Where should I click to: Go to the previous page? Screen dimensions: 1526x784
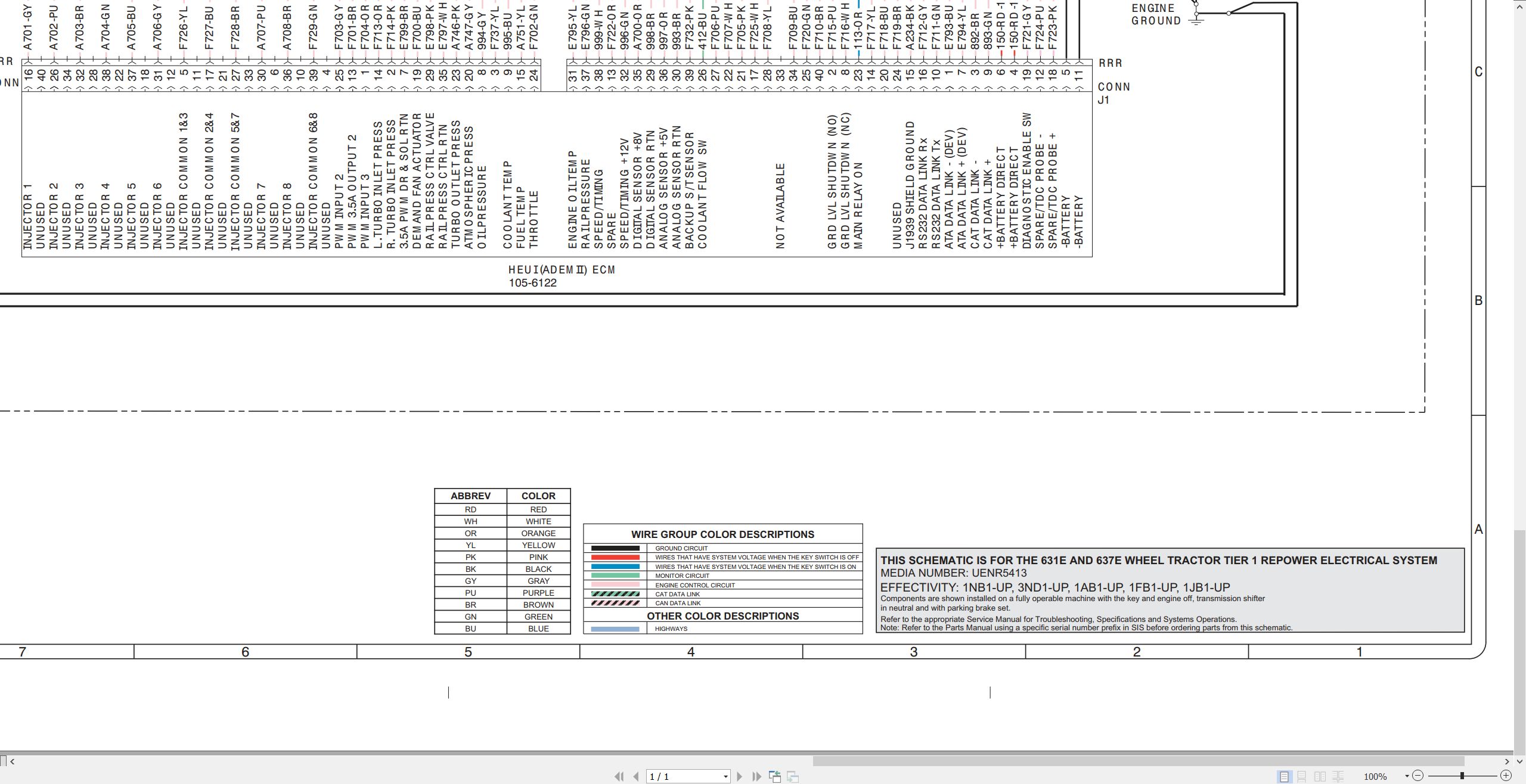point(636,776)
